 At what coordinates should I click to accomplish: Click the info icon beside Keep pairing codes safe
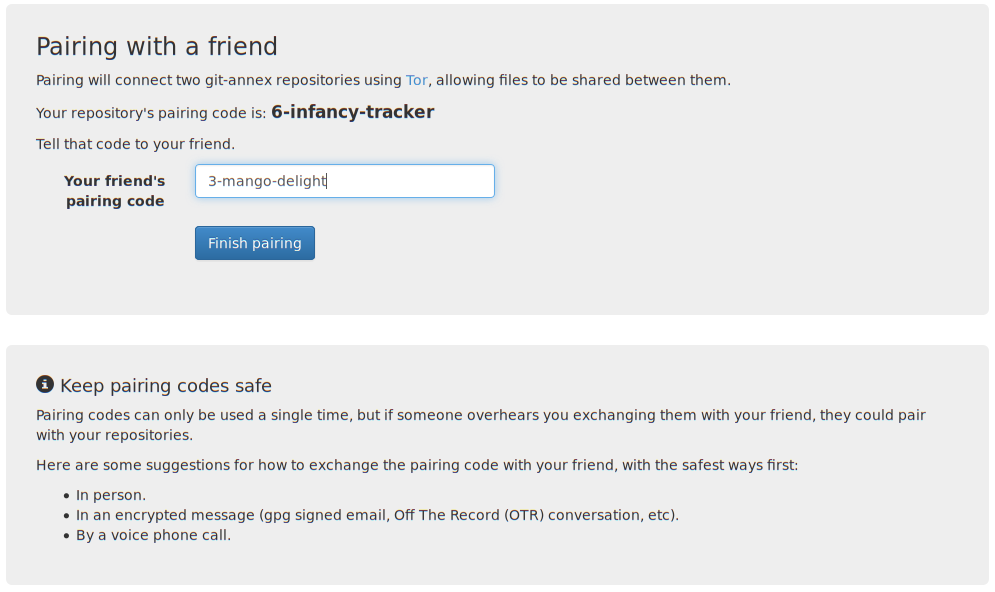pos(44,385)
